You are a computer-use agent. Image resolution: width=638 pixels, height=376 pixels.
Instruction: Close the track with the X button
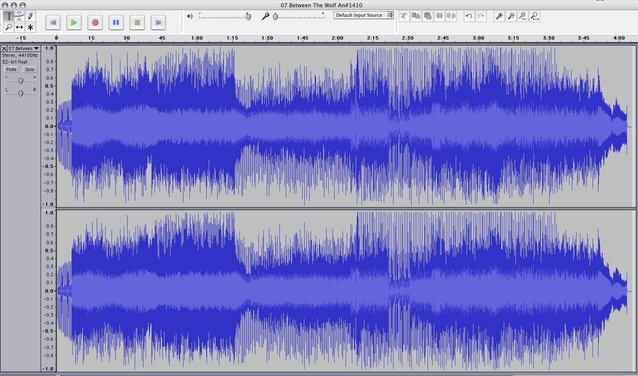point(4,48)
